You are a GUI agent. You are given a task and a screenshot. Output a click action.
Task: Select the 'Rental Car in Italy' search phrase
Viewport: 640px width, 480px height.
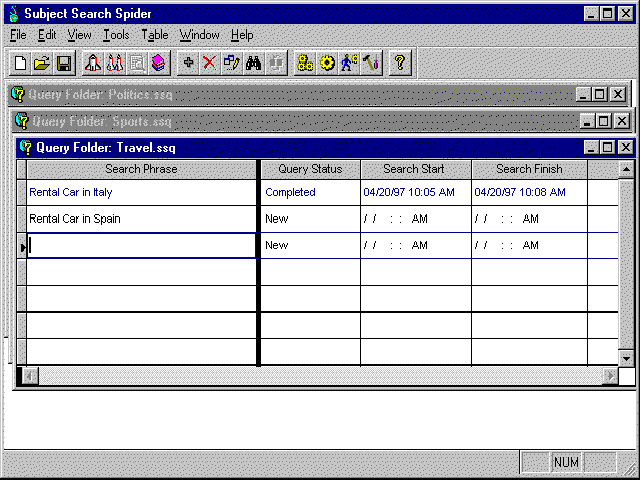pyautogui.click(x=70, y=192)
